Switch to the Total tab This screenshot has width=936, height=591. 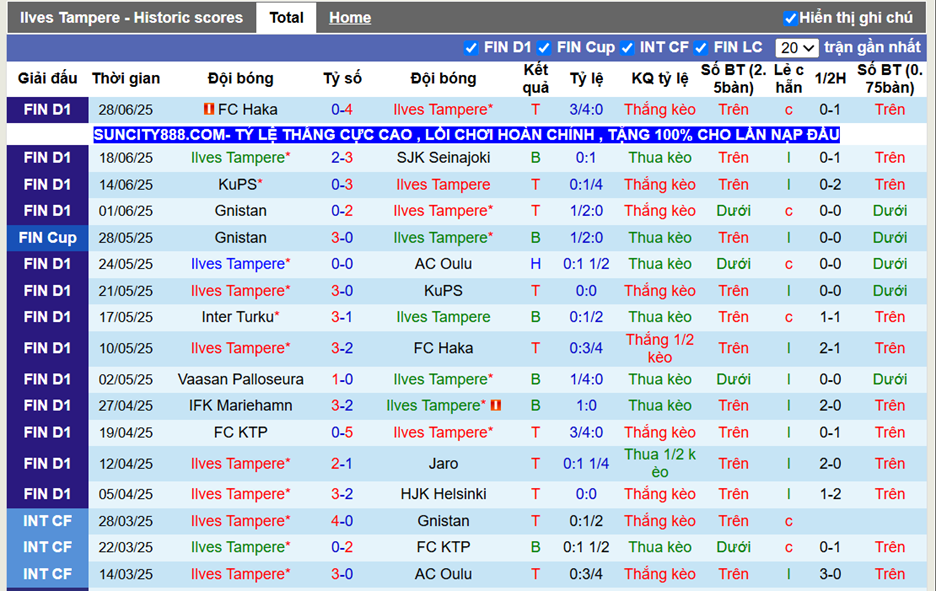click(286, 18)
